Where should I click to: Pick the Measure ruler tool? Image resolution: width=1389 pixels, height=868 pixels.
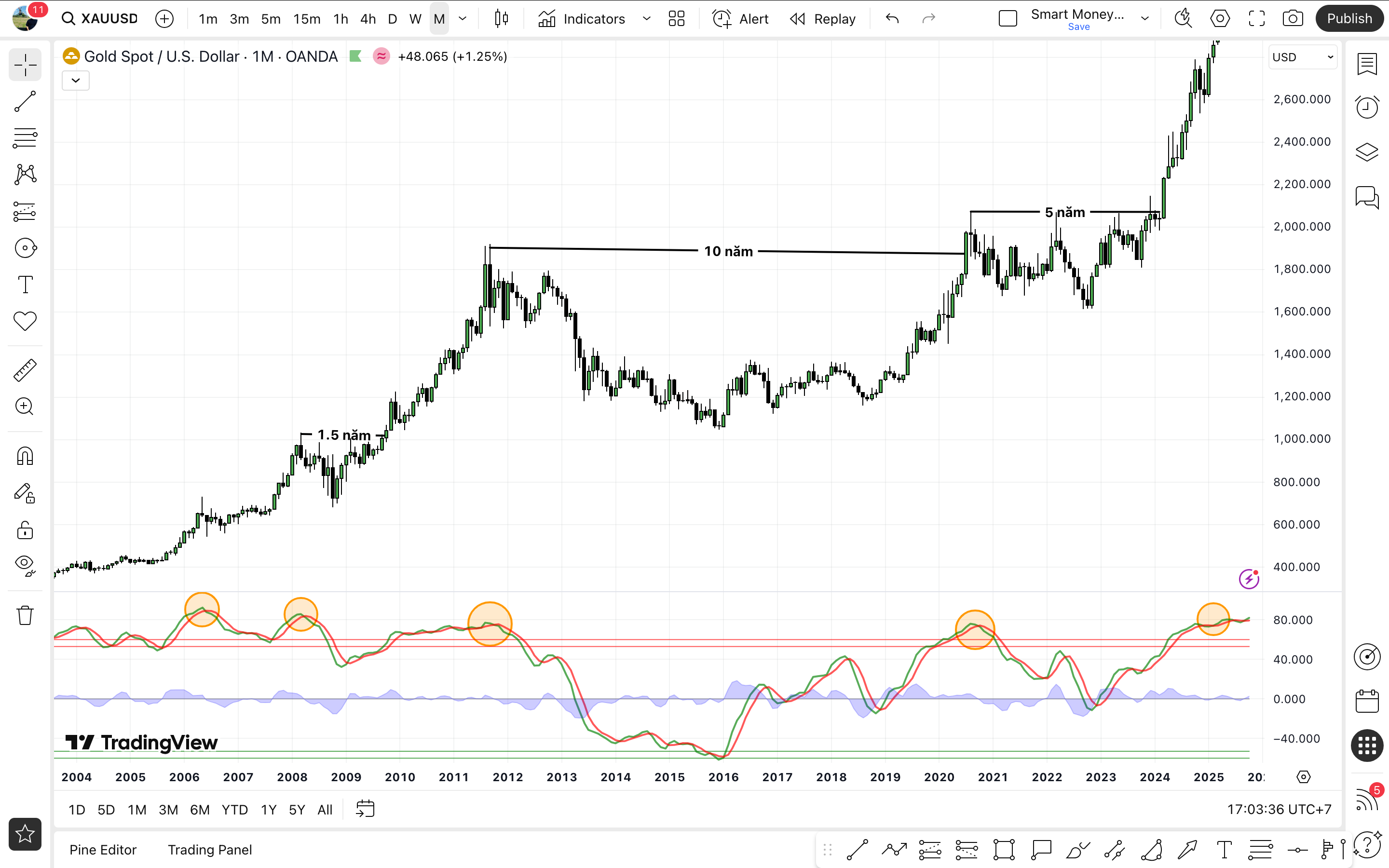(25, 370)
